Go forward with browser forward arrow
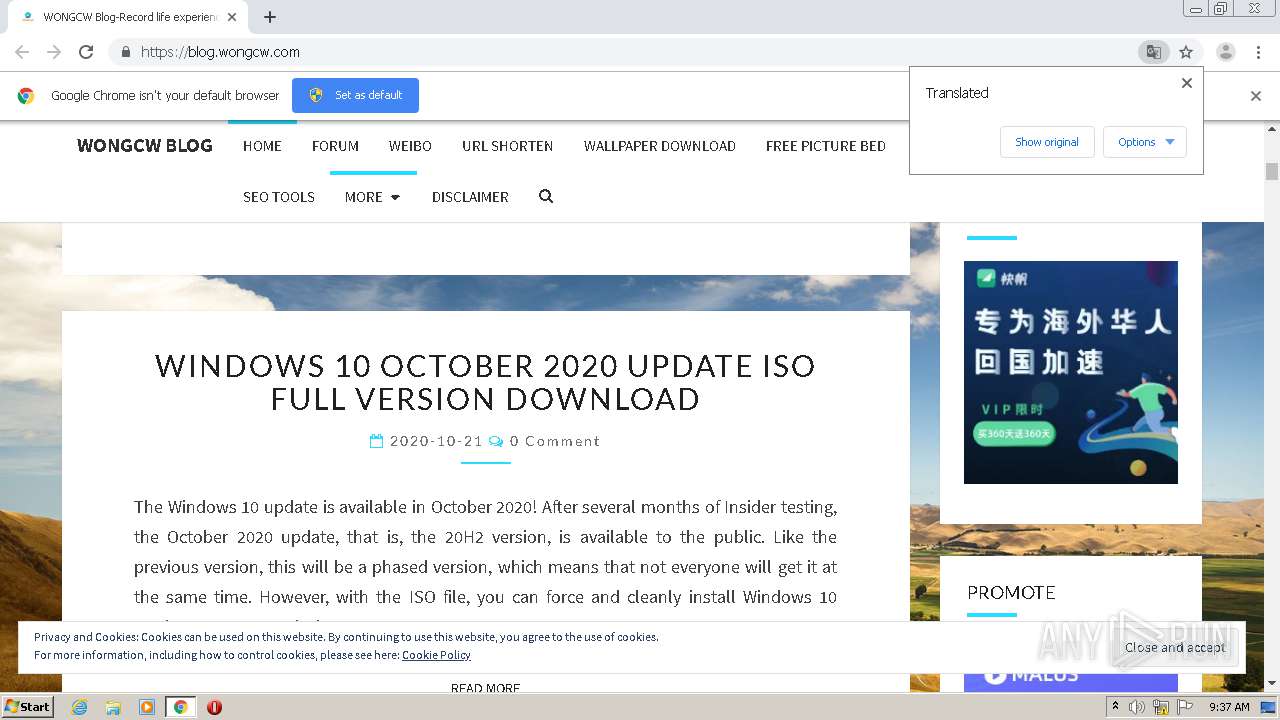Screen dimensions: 1280x720 54,52
